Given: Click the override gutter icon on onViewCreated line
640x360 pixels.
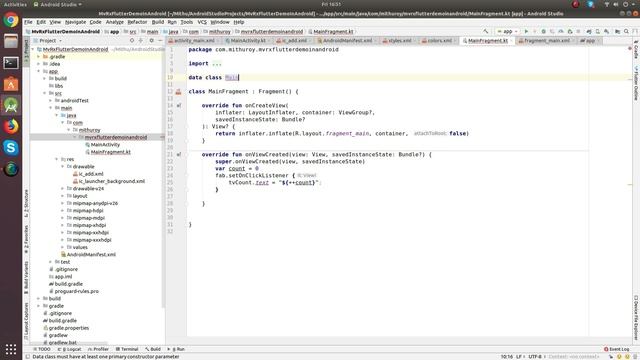Looking at the screenshot, I should tap(179, 154).
